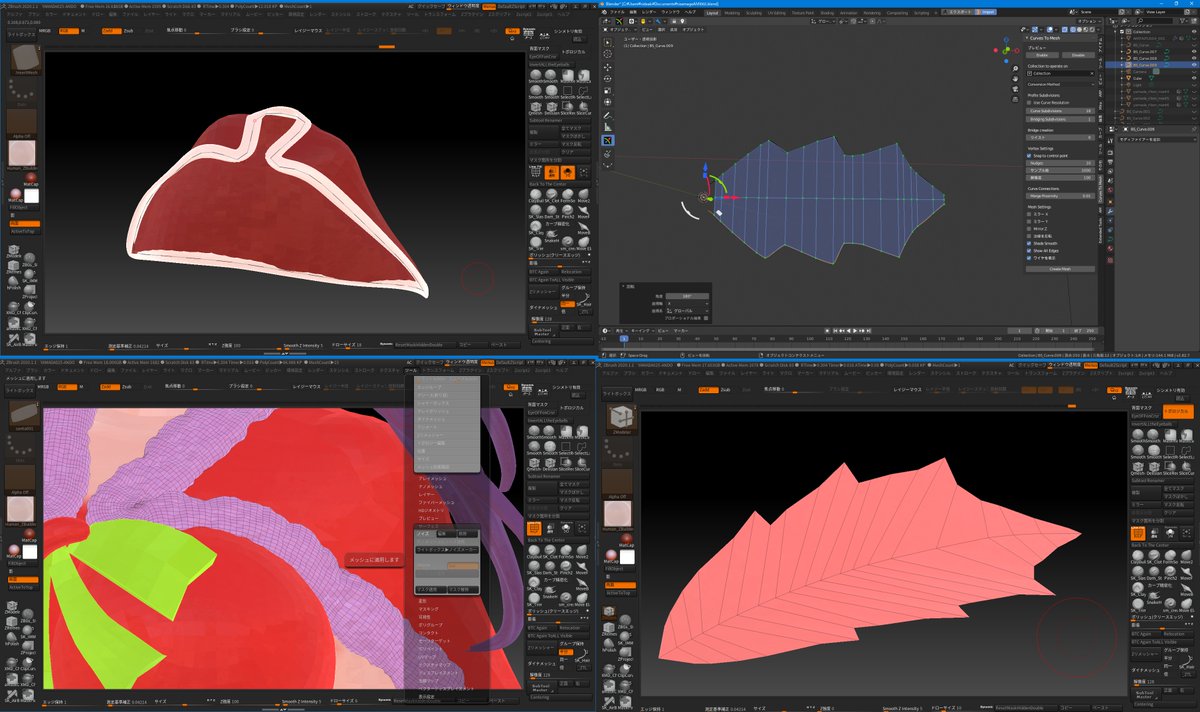Toggle orange Rgb button in top-left ZBrush window

pyautogui.click(x=69, y=31)
